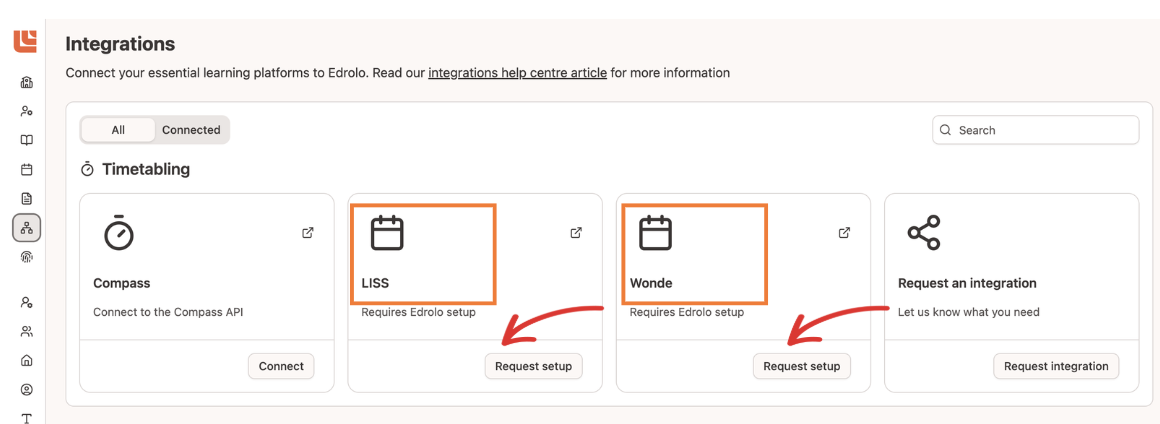The width and height of the screenshot is (1160, 424).
Task: Select the All filter tab
Action: point(118,130)
